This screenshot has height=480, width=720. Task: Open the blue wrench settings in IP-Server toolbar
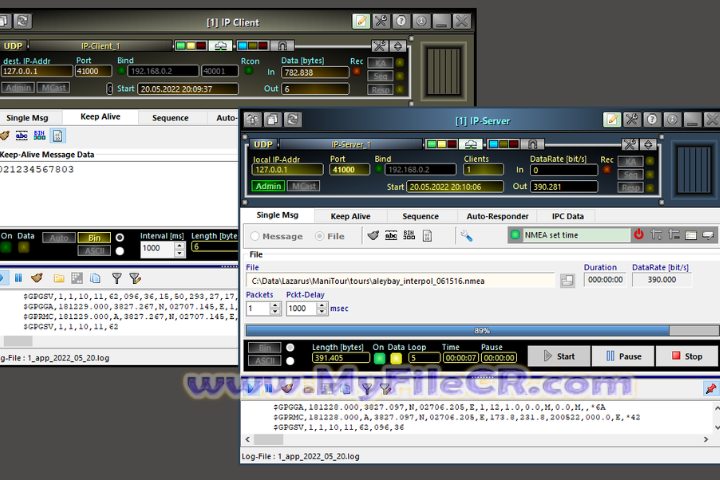[466, 236]
